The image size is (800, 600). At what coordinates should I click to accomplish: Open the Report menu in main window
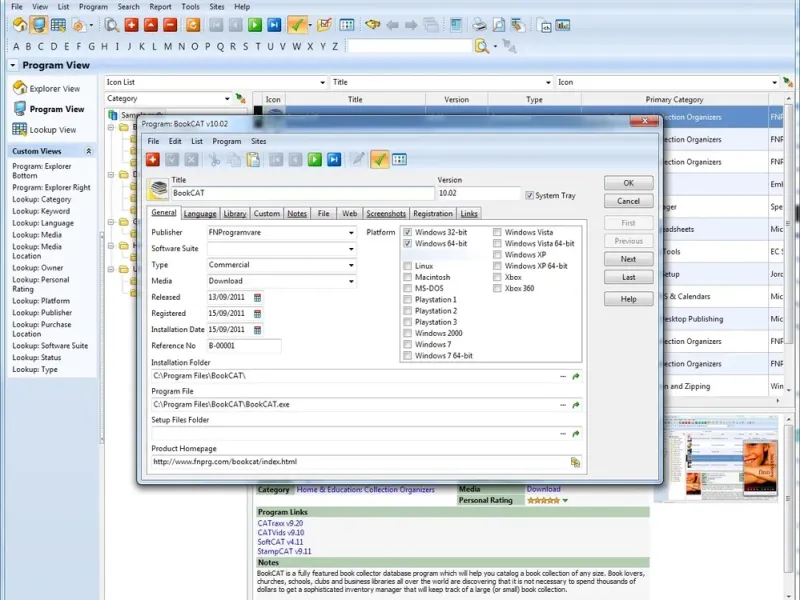click(160, 7)
